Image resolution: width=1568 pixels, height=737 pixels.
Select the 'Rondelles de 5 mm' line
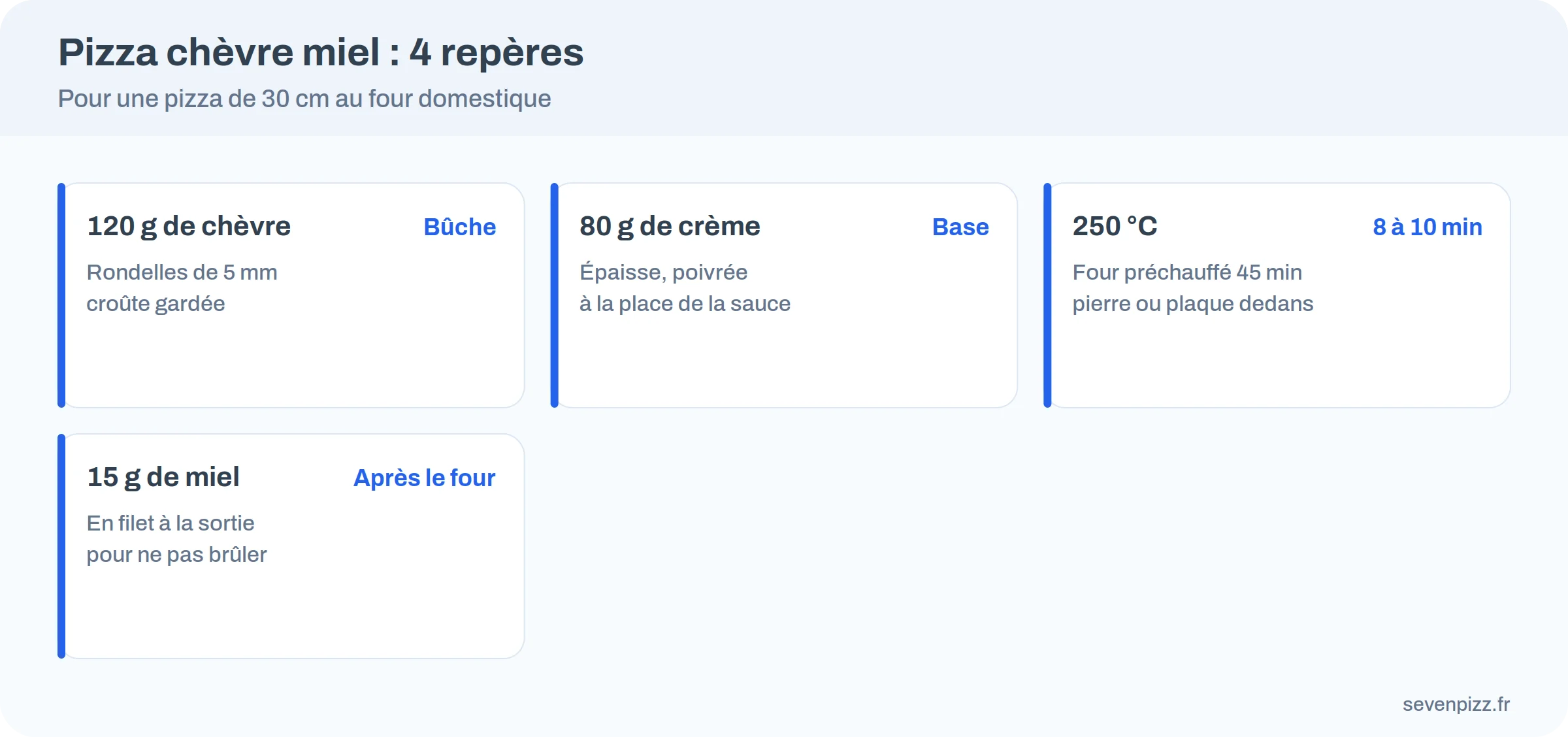pyautogui.click(x=182, y=272)
